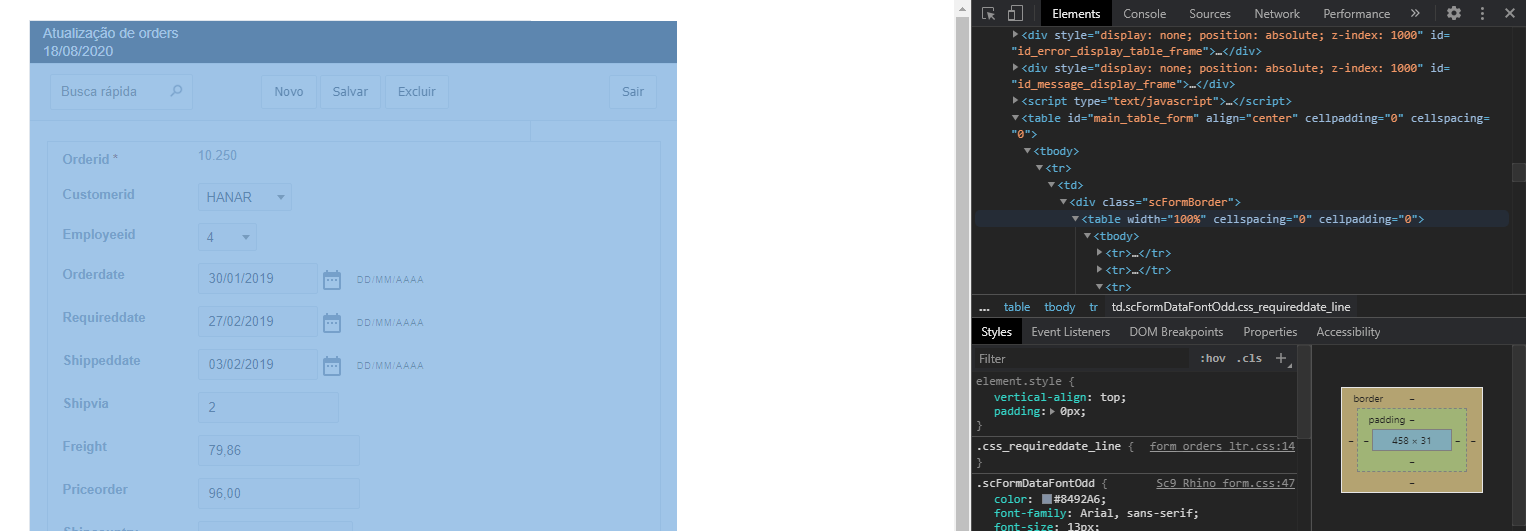The width and height of the screenshot is (1526, 531).
Task: Click the Requireddate field 27/02/2019
Action: 257,322
